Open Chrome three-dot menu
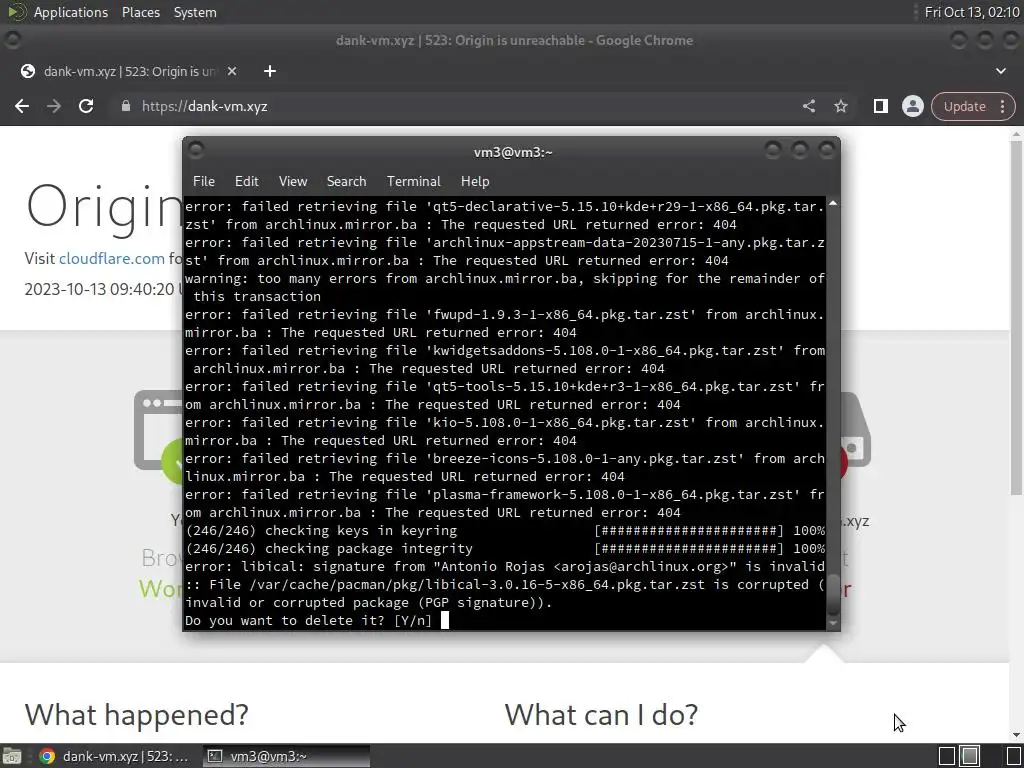1024x768 pixels. pos(1002,106)
